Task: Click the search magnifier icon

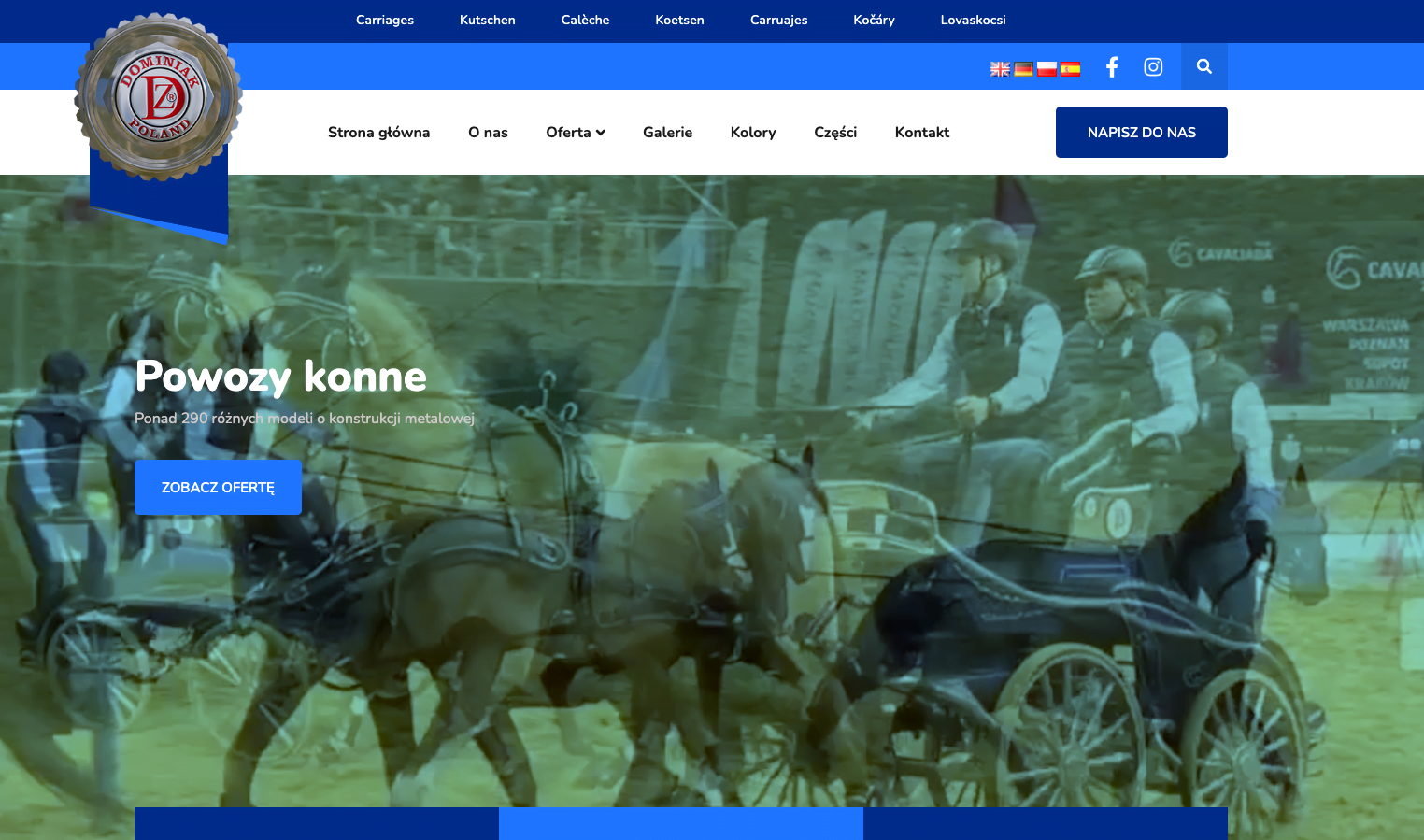Action: [x=1203, y=66]
